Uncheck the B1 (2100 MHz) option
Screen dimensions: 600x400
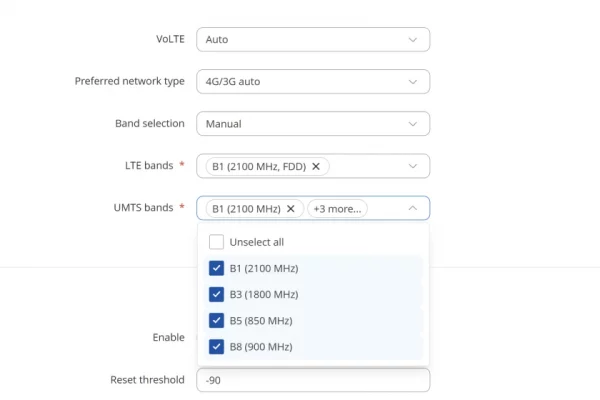click(216, 268)
